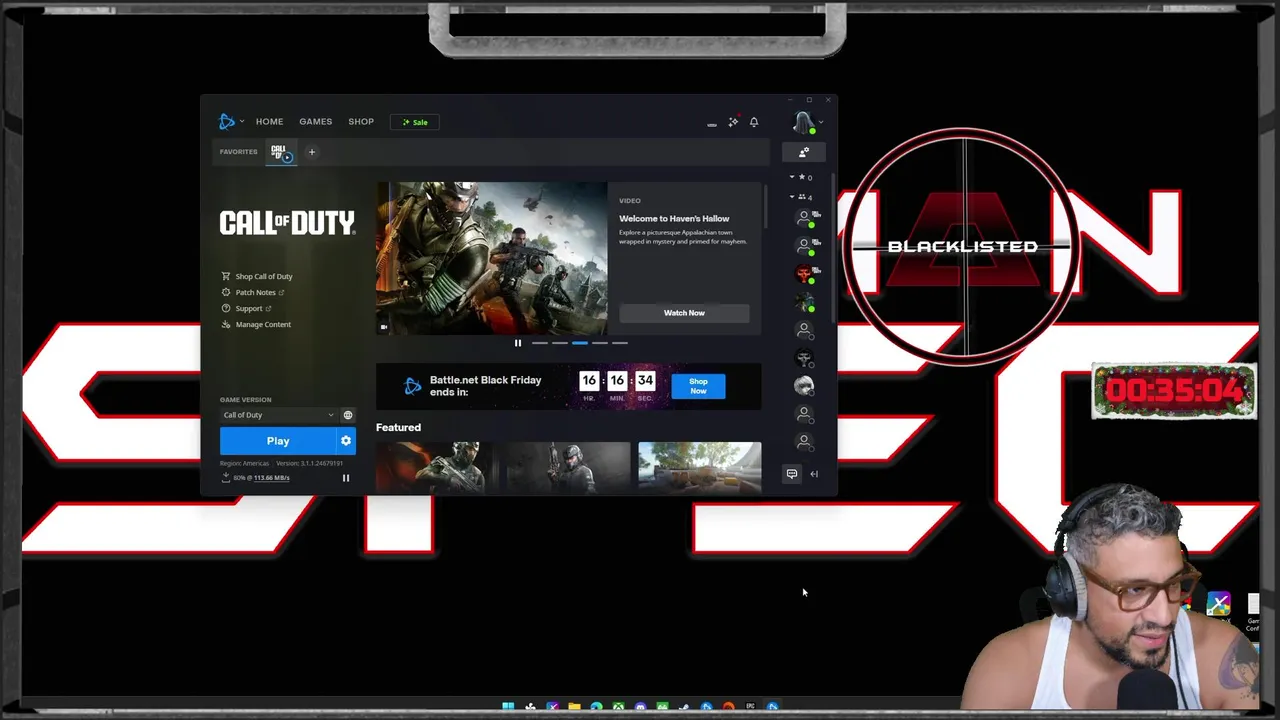Viewport: 1280px width, 720px height.
Task: Pause the download in progress
Action: pyautogui.click(x=346, y=478)
